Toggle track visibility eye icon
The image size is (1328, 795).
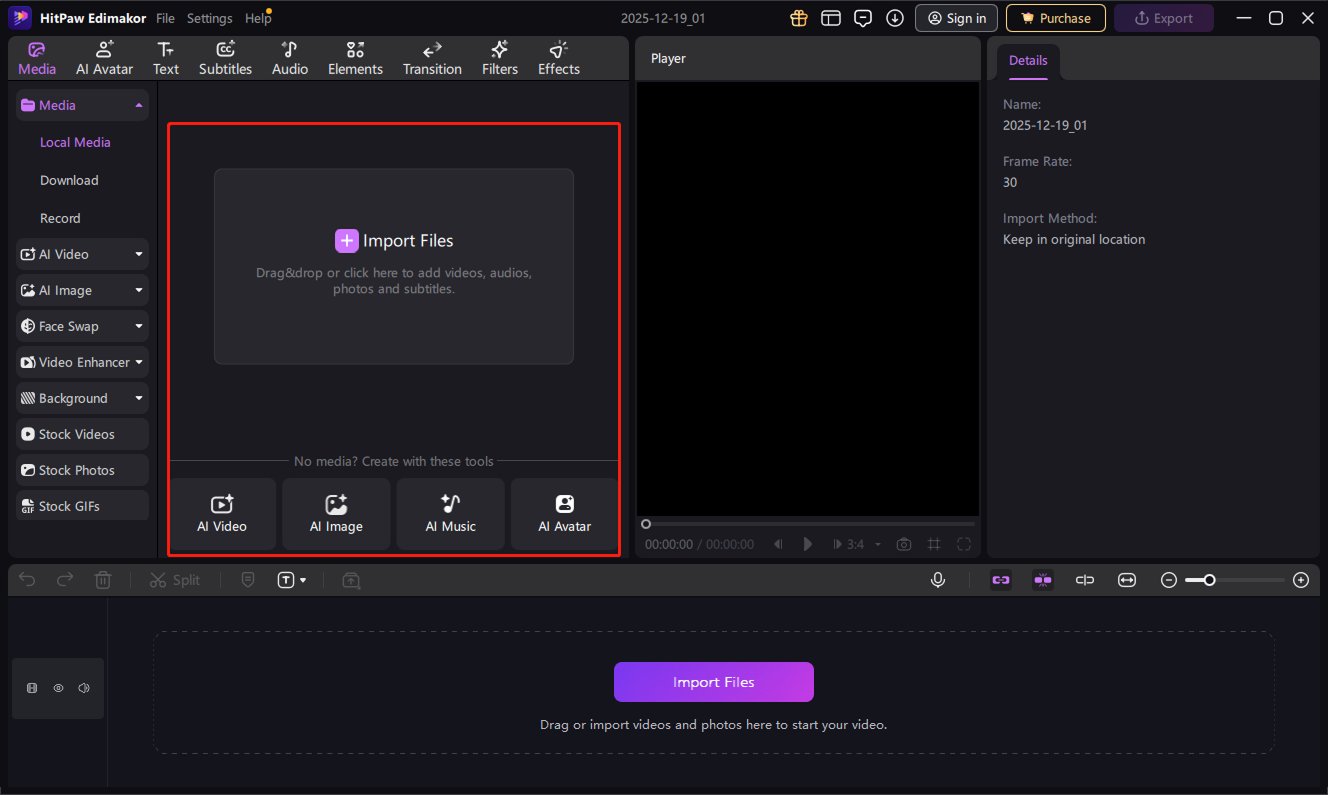coord(58,688)
